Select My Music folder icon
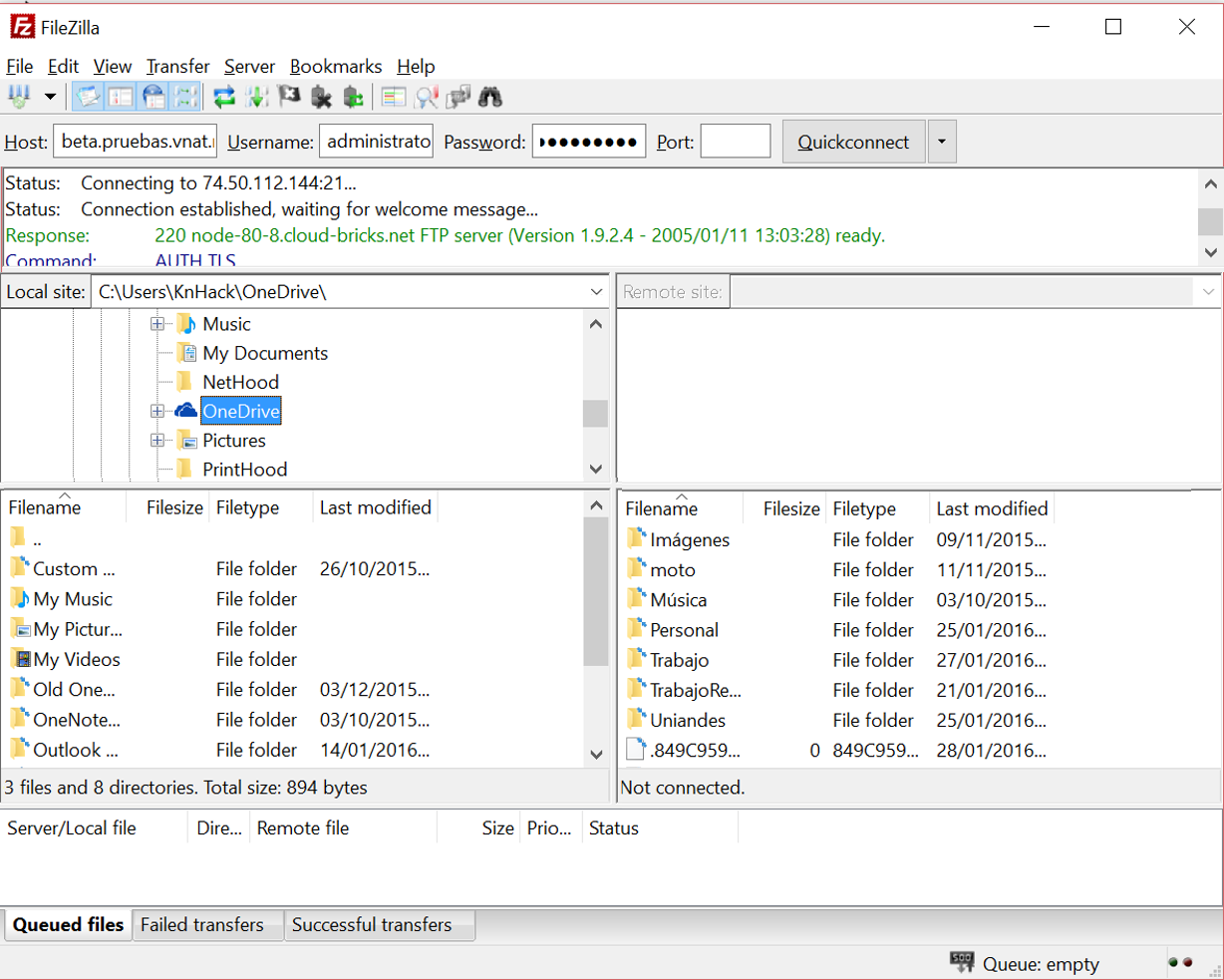The width and height of the screenshot is (1224, 980). click(x=20, y=598)
